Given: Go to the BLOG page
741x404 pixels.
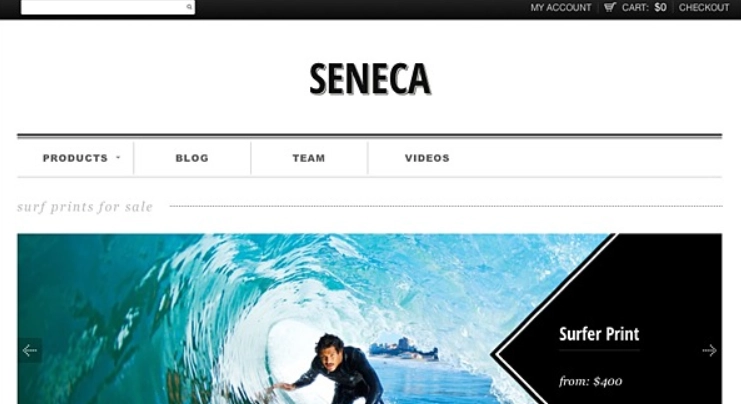Looking at the screenshot, I should pos(192,158).
